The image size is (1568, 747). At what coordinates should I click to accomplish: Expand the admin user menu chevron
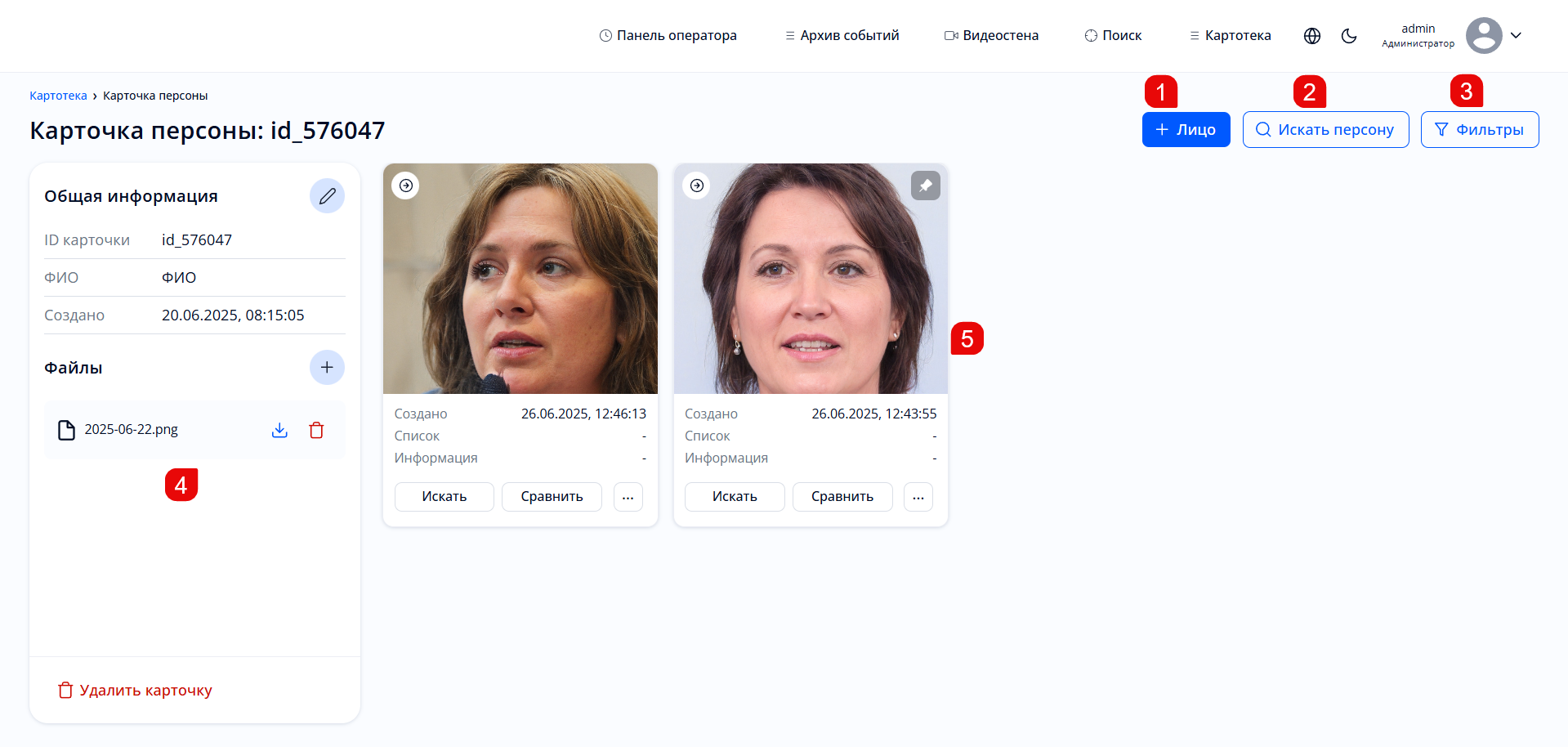[x=1516, y=36]
